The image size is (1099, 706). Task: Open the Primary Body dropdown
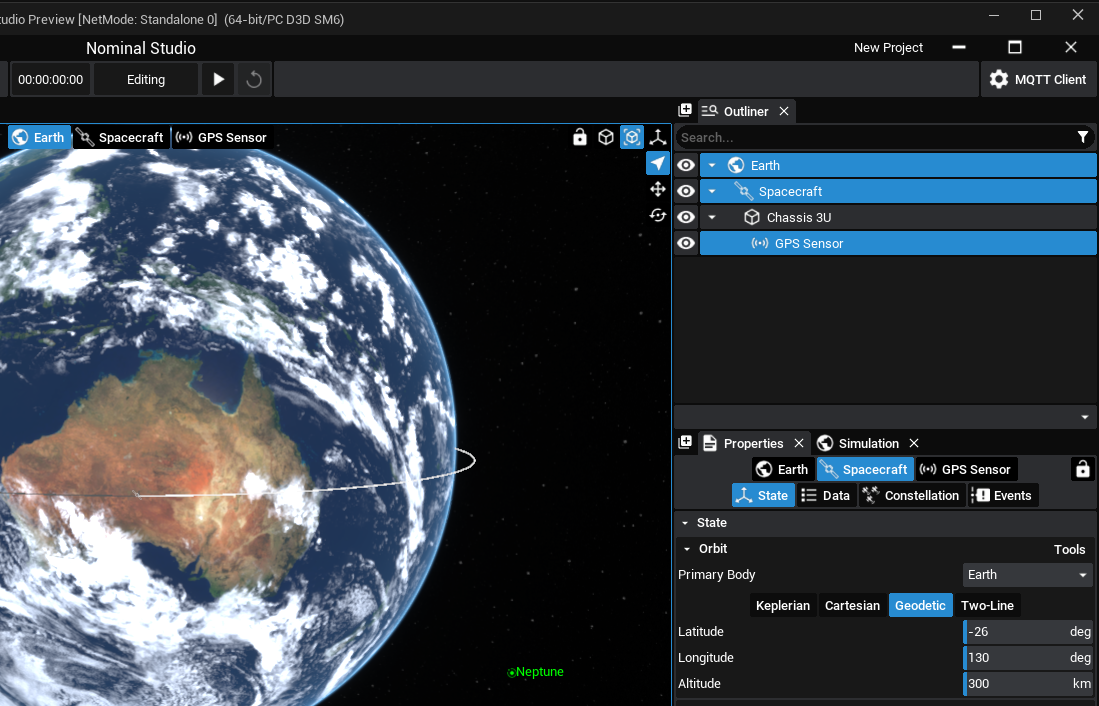(1027, 575)
